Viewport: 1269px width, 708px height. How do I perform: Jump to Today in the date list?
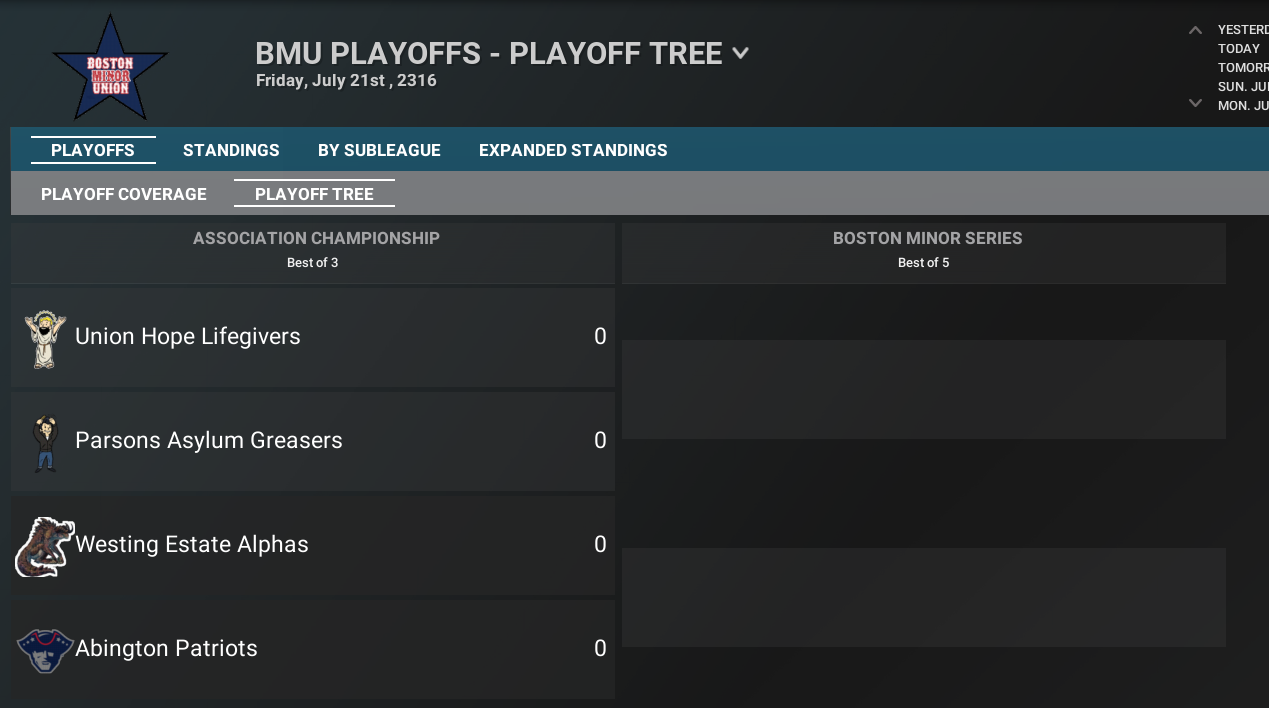1238,48
